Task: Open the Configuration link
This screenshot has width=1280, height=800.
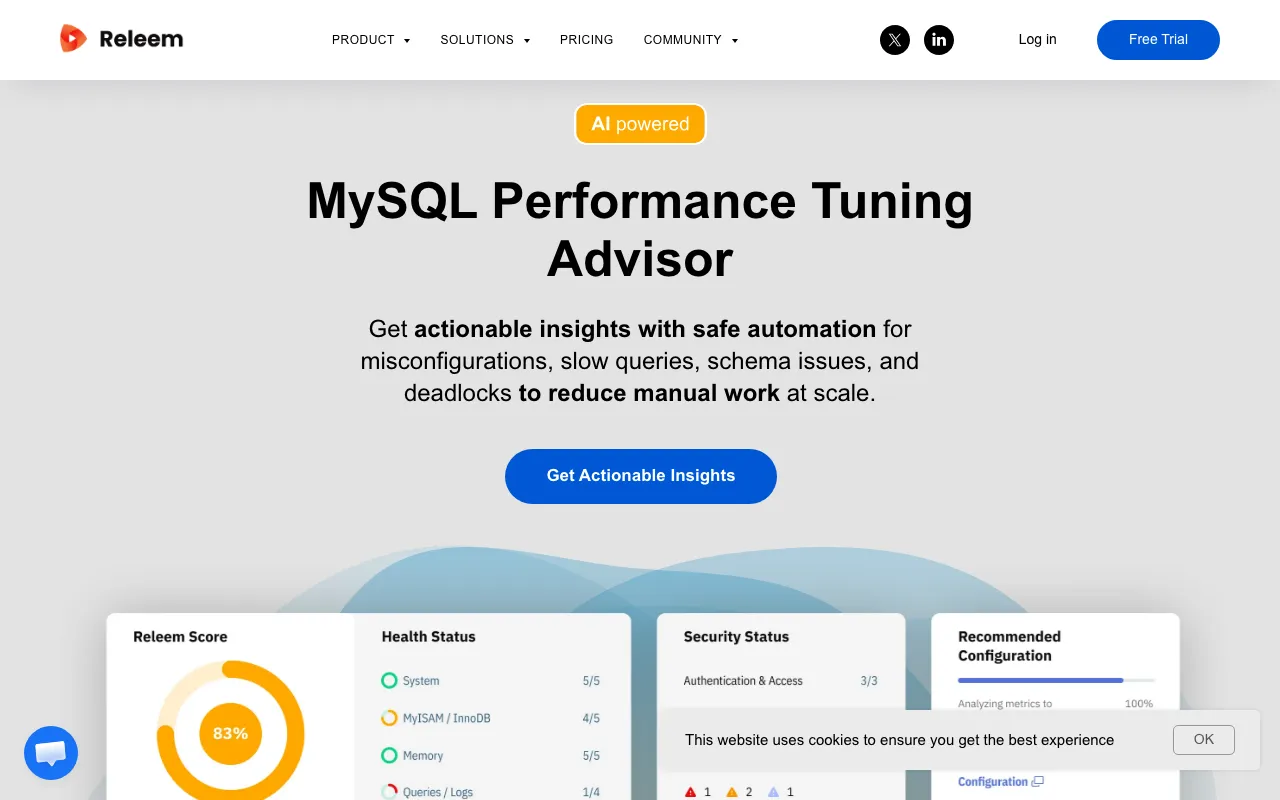Action: [993, 782]
